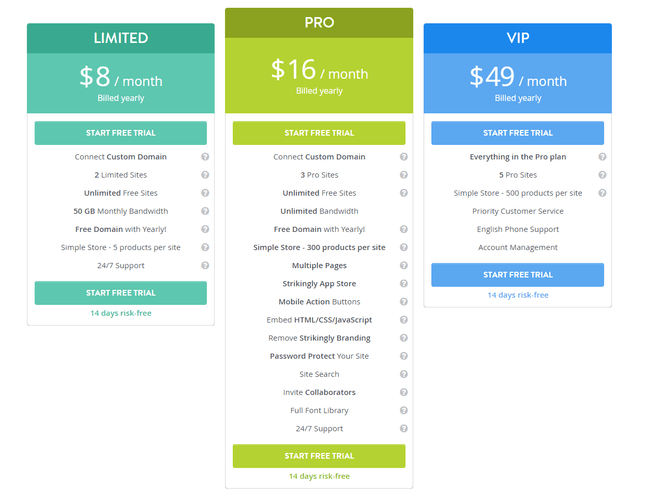The height and width of the screenshot is (498, 645).
Task: Show help icon for Password Protect Your Site
Action: 404,356
